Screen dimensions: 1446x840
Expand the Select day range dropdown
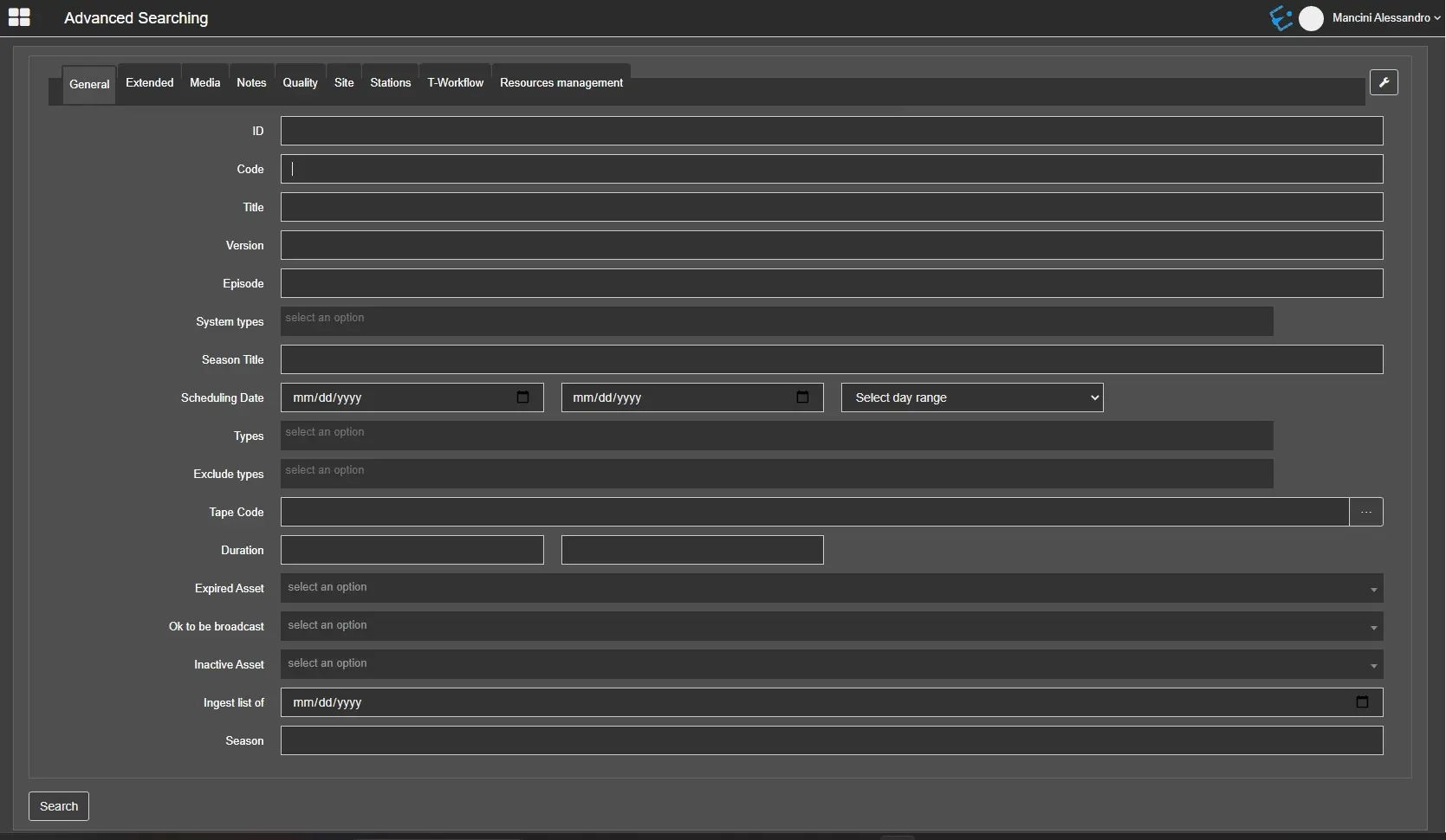pos(971,397)
